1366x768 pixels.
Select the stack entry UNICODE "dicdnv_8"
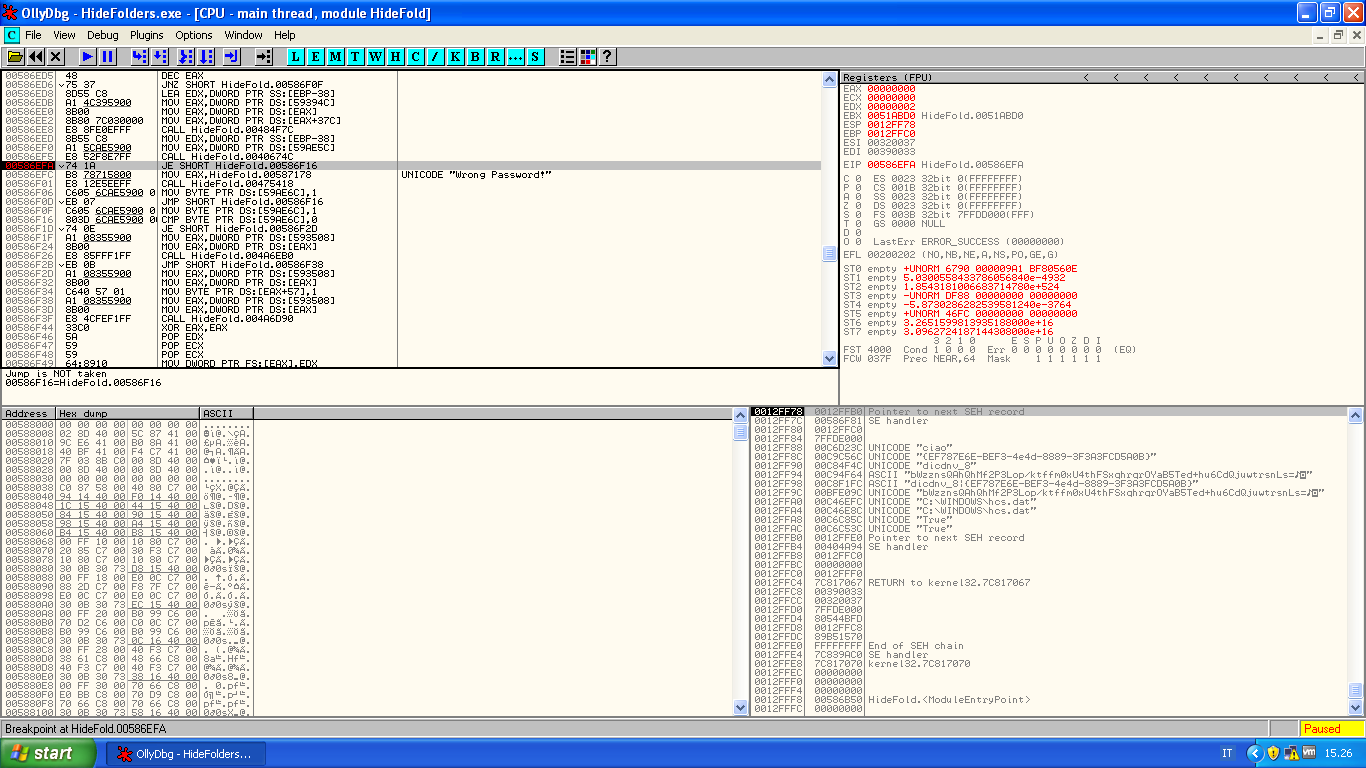(1050, 465)
